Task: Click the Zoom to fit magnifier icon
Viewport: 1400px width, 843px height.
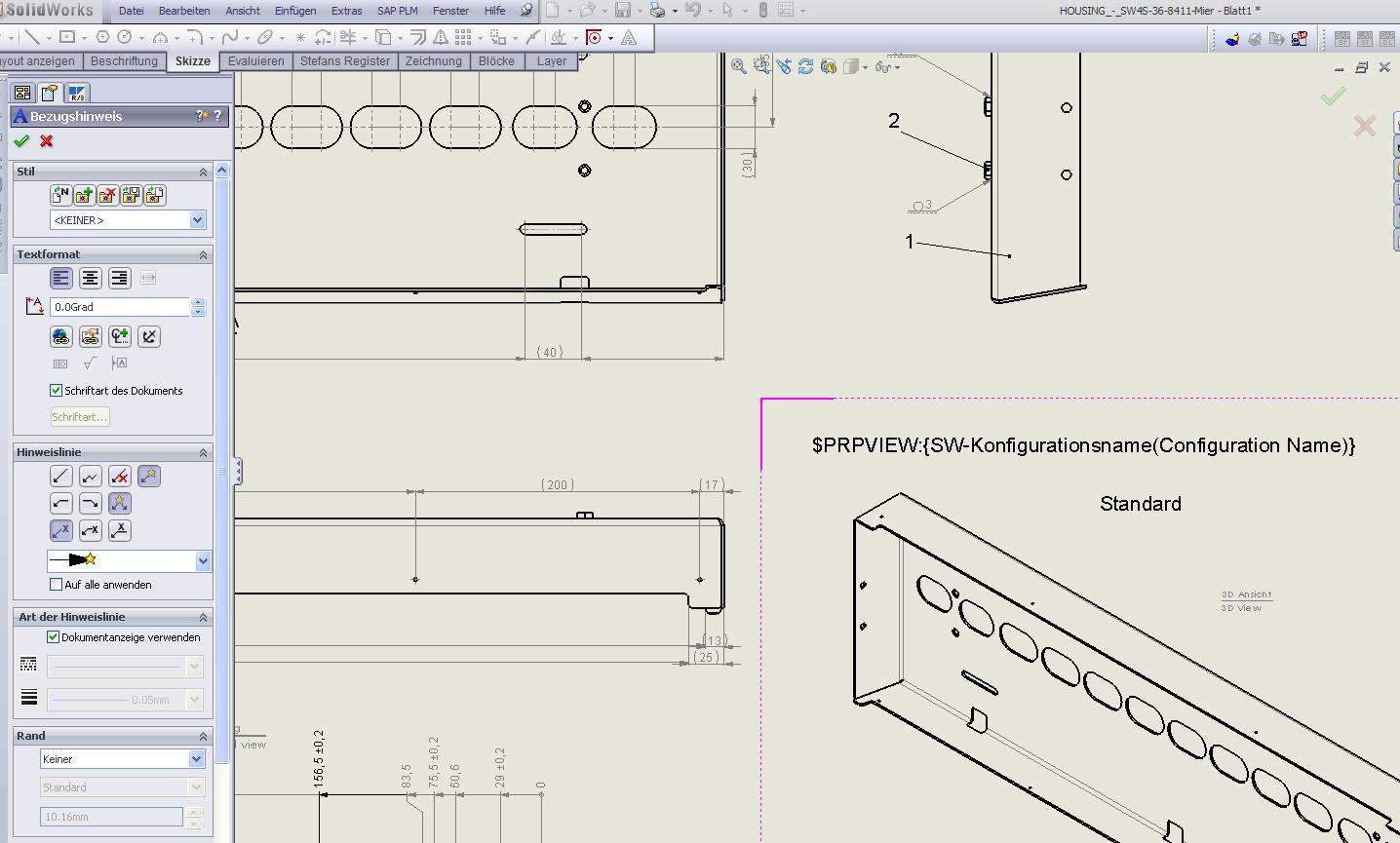Action: point(739,66)
